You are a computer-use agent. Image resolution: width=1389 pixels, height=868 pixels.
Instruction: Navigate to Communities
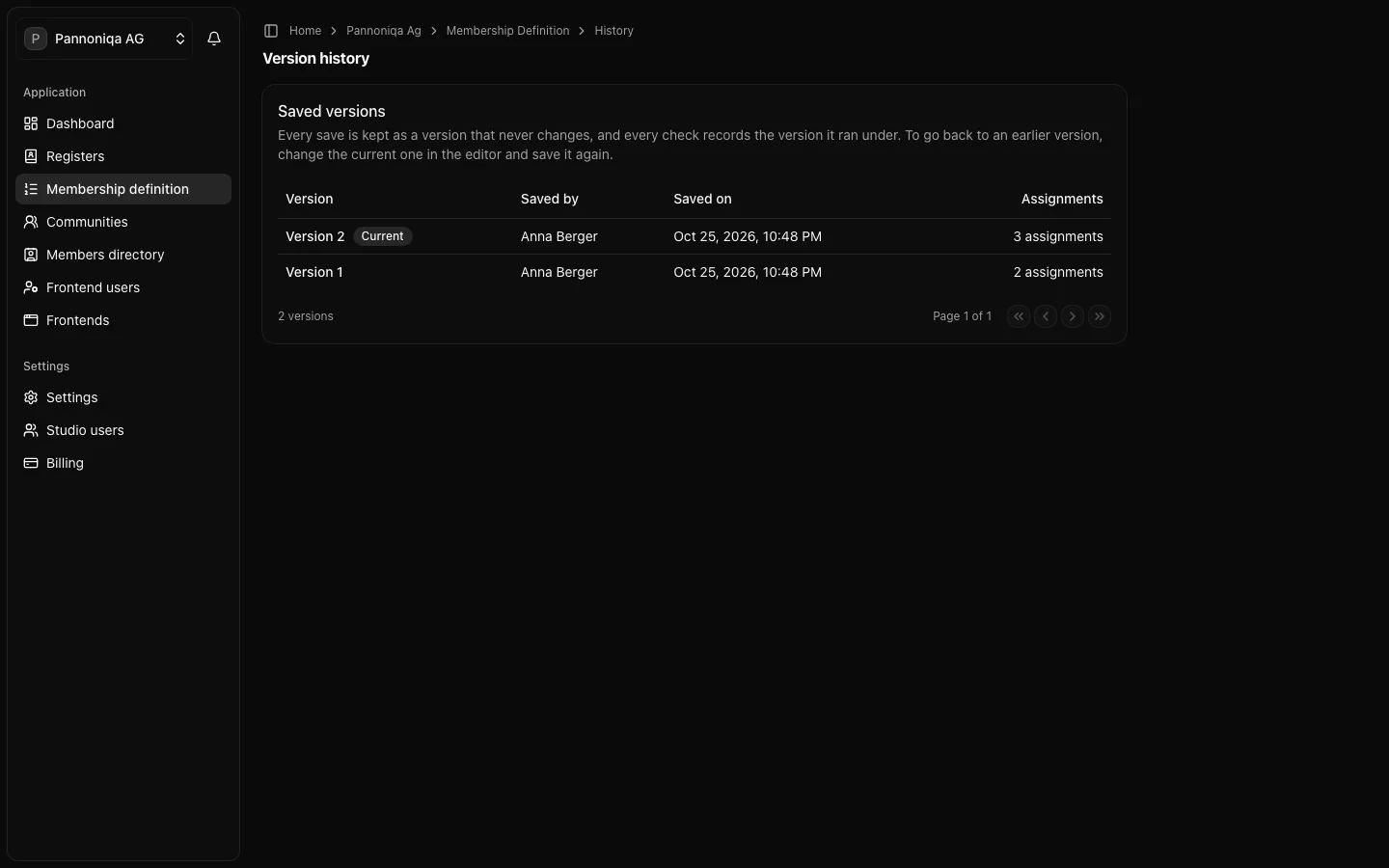point(123,222)
